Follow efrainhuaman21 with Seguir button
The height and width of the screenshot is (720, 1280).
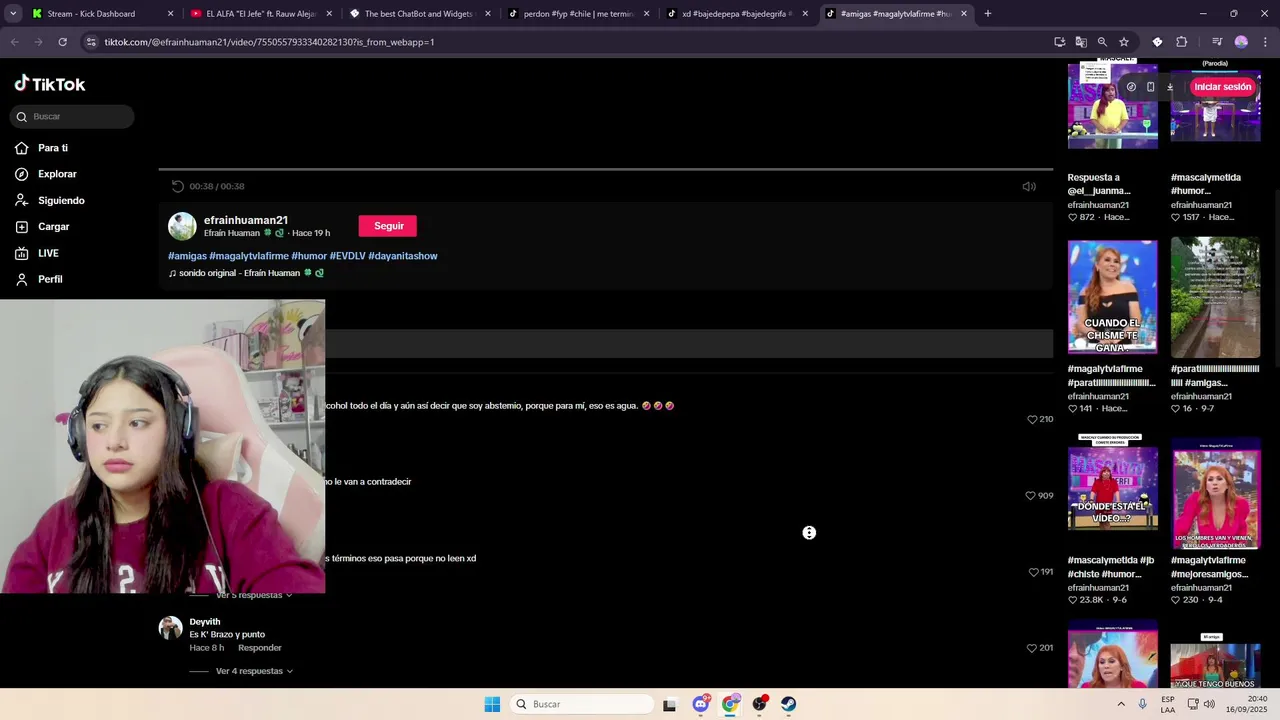click(x=388, y=226)
